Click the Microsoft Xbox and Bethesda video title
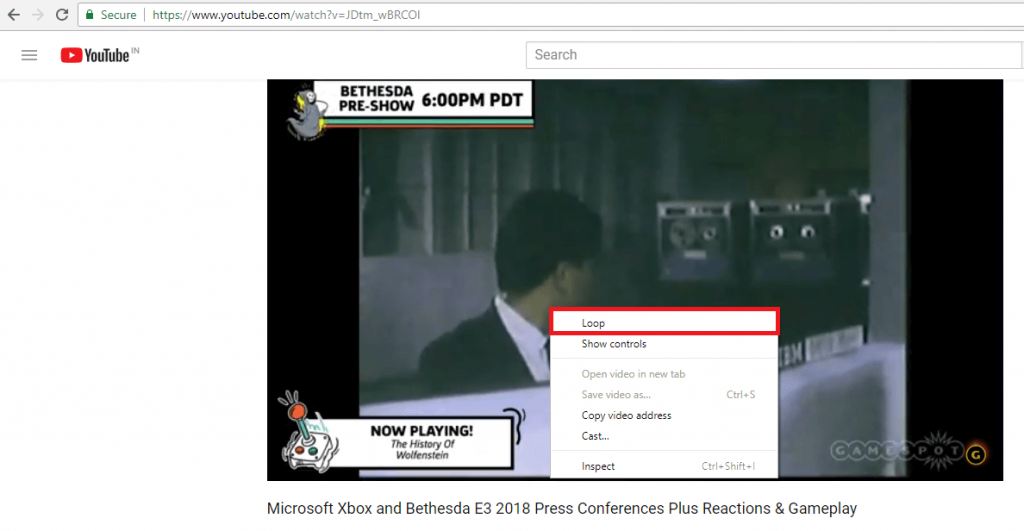This screenshot has height=531, width=1024. 562,508
